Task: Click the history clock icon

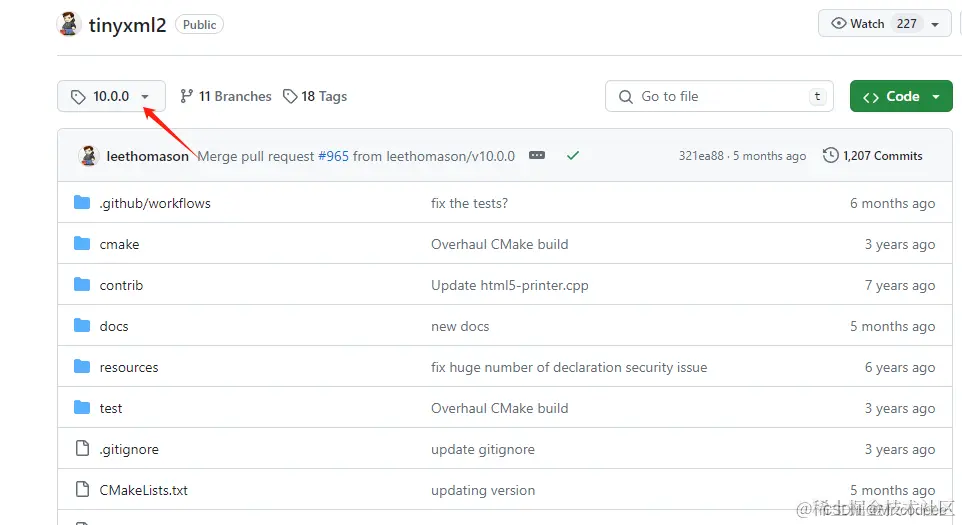Action: pos(830,155)
